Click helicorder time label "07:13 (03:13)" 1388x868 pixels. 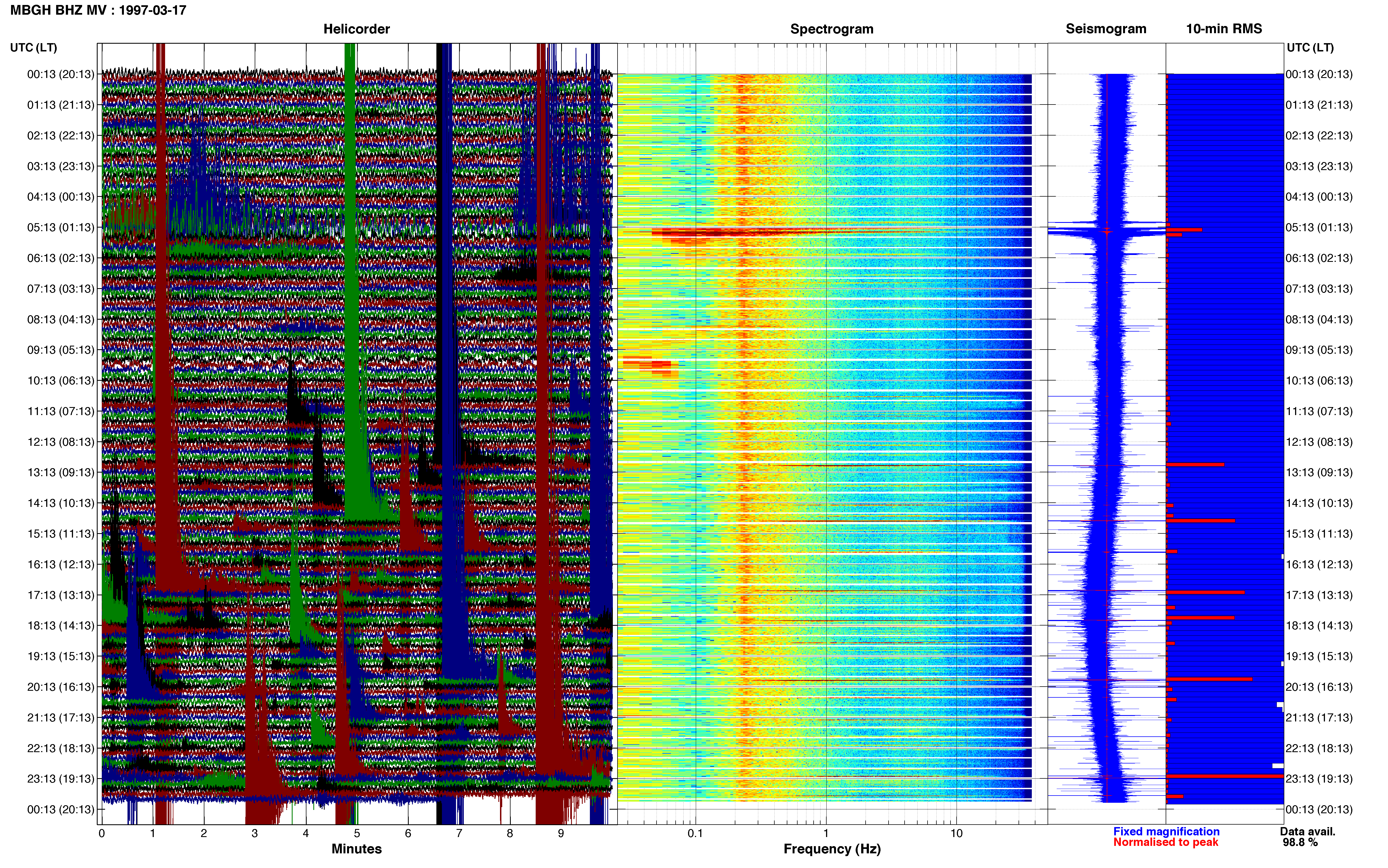point(61,288)
